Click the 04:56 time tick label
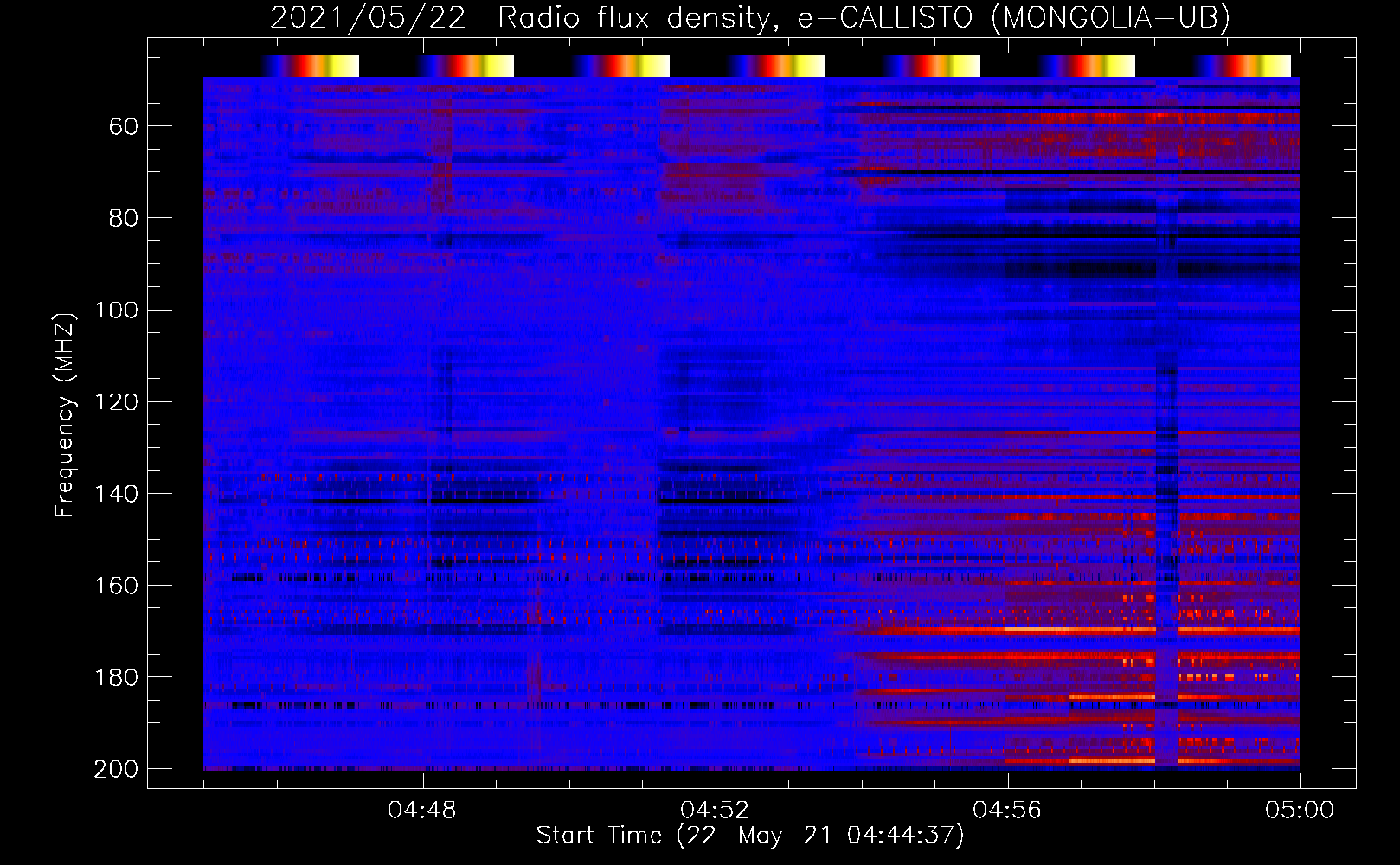1400x865 pixels. pos(1007,811)
